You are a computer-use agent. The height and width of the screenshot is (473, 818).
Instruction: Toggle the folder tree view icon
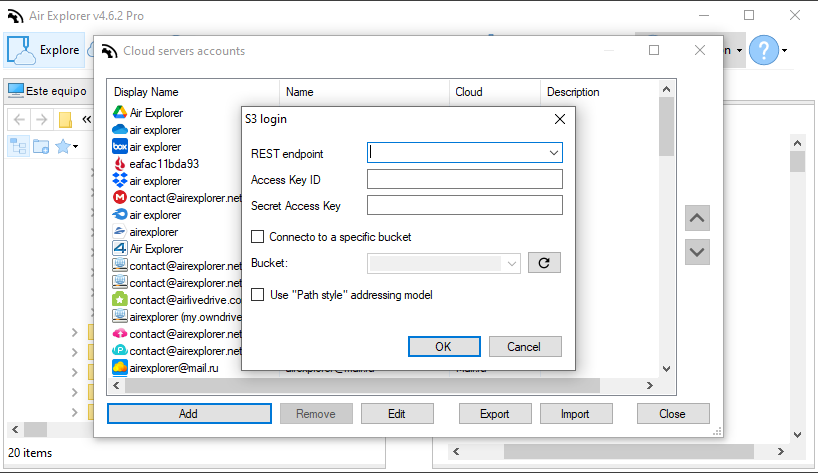point(19,147)
